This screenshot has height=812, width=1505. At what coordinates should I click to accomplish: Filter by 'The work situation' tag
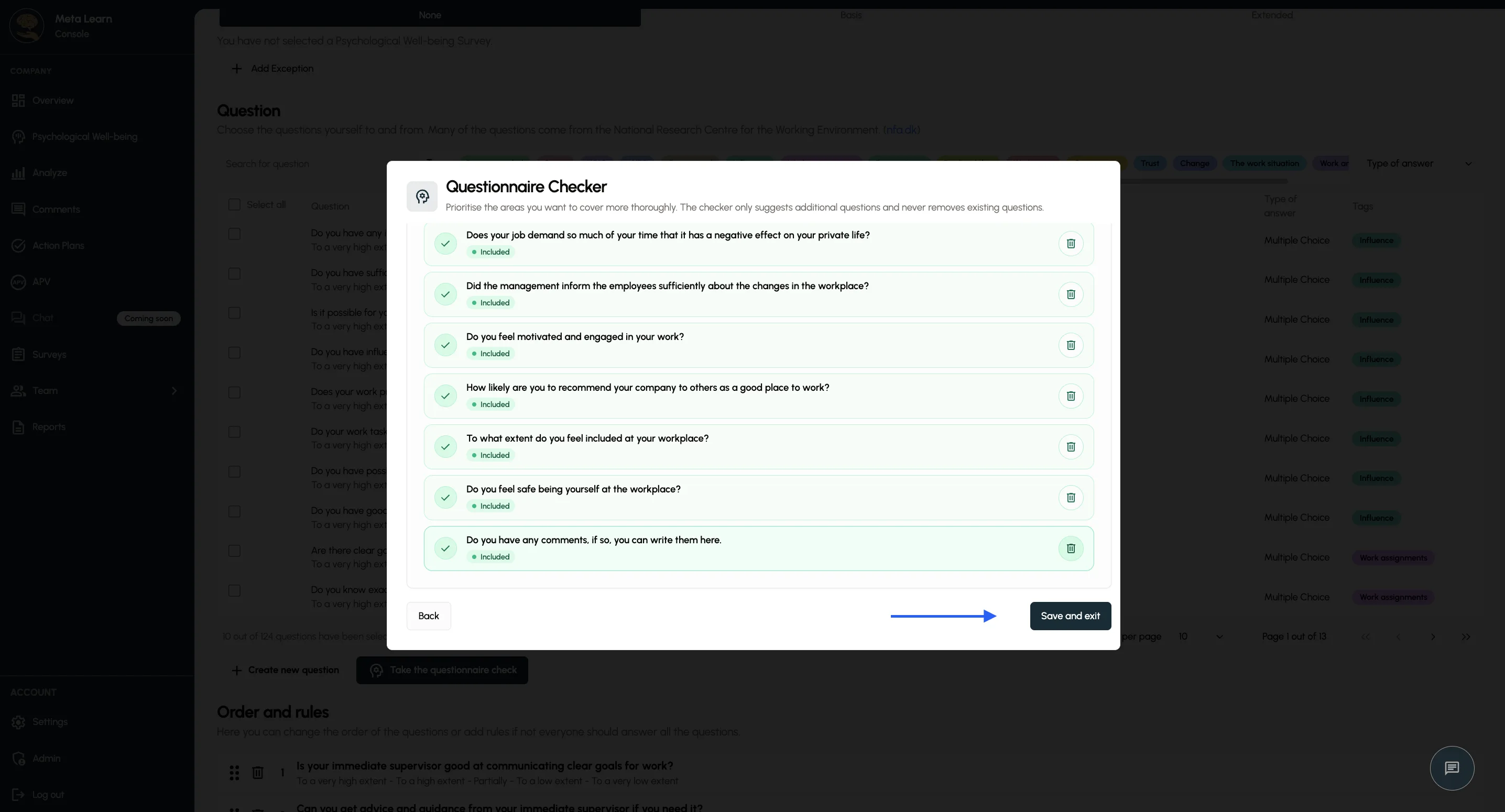1264,163
